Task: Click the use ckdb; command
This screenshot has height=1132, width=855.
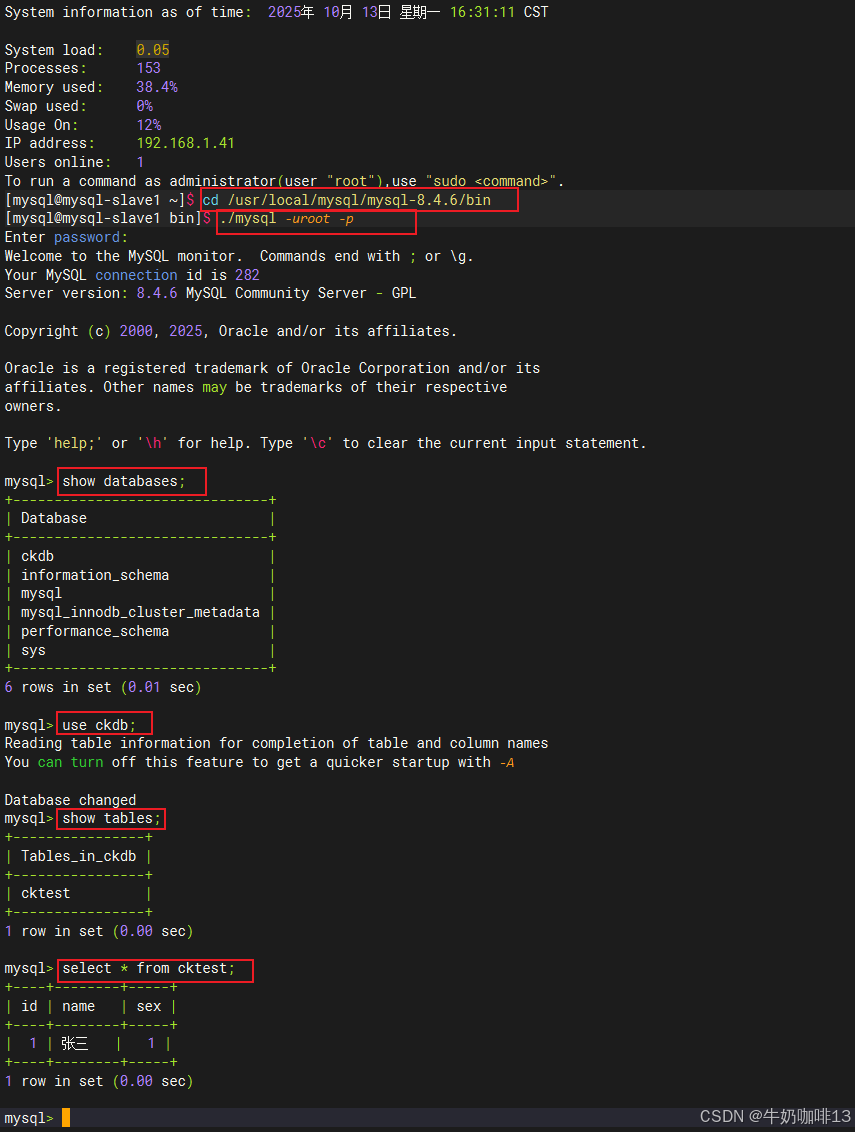Action: point(99,725)
